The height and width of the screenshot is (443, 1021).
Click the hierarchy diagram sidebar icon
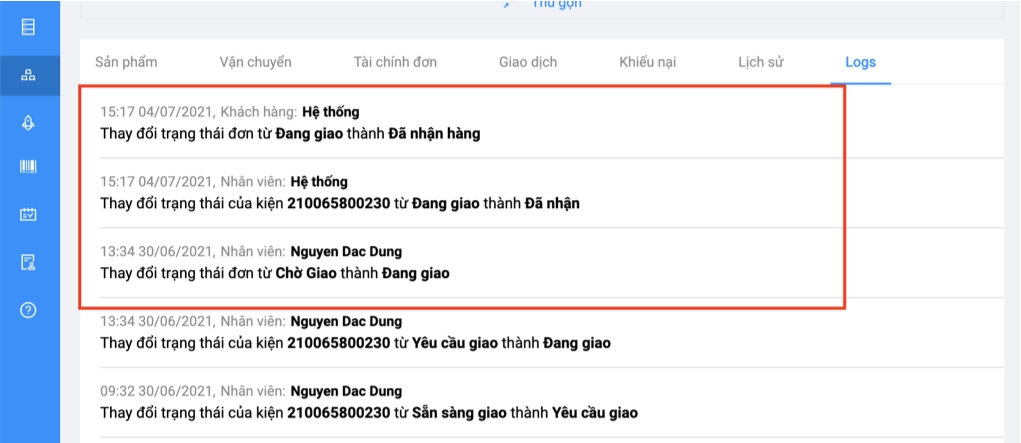(x=29, y=74)
